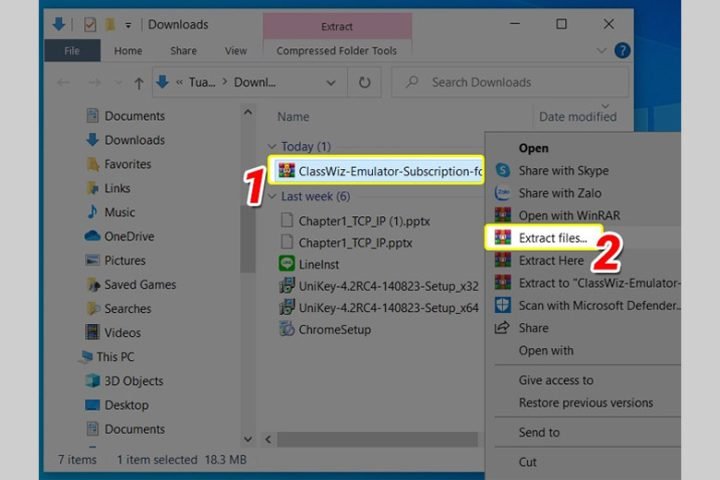Expand the quick access toolbar dropdown arrow
Viewport: 720px width, 480px height.
pyautogui.click(x=131, y=24)
